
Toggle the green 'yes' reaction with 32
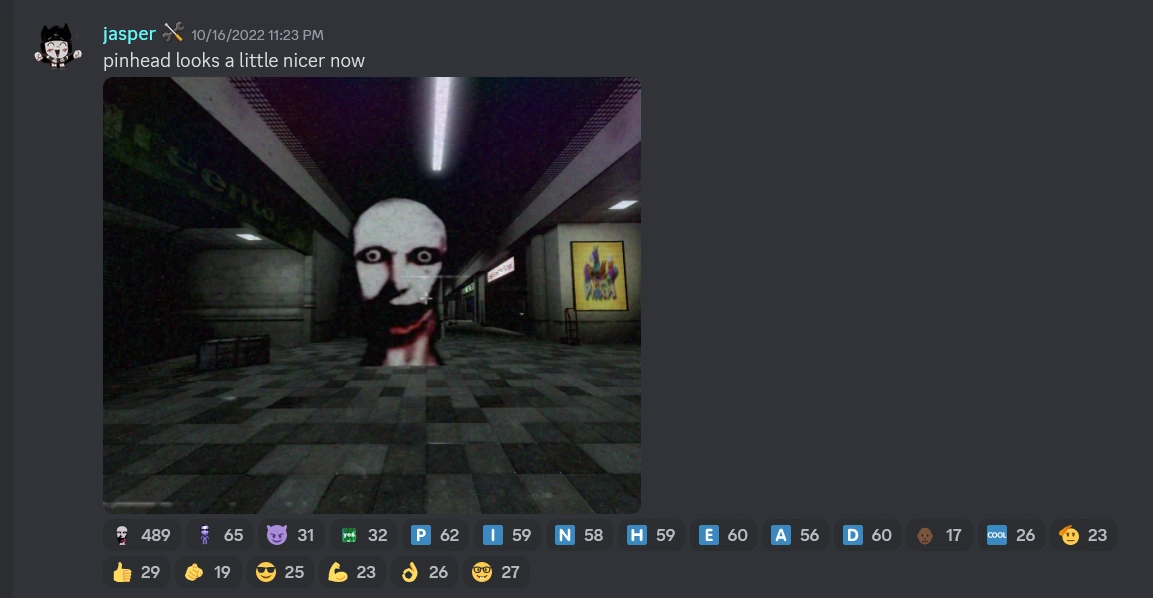(x=363, y=535)
